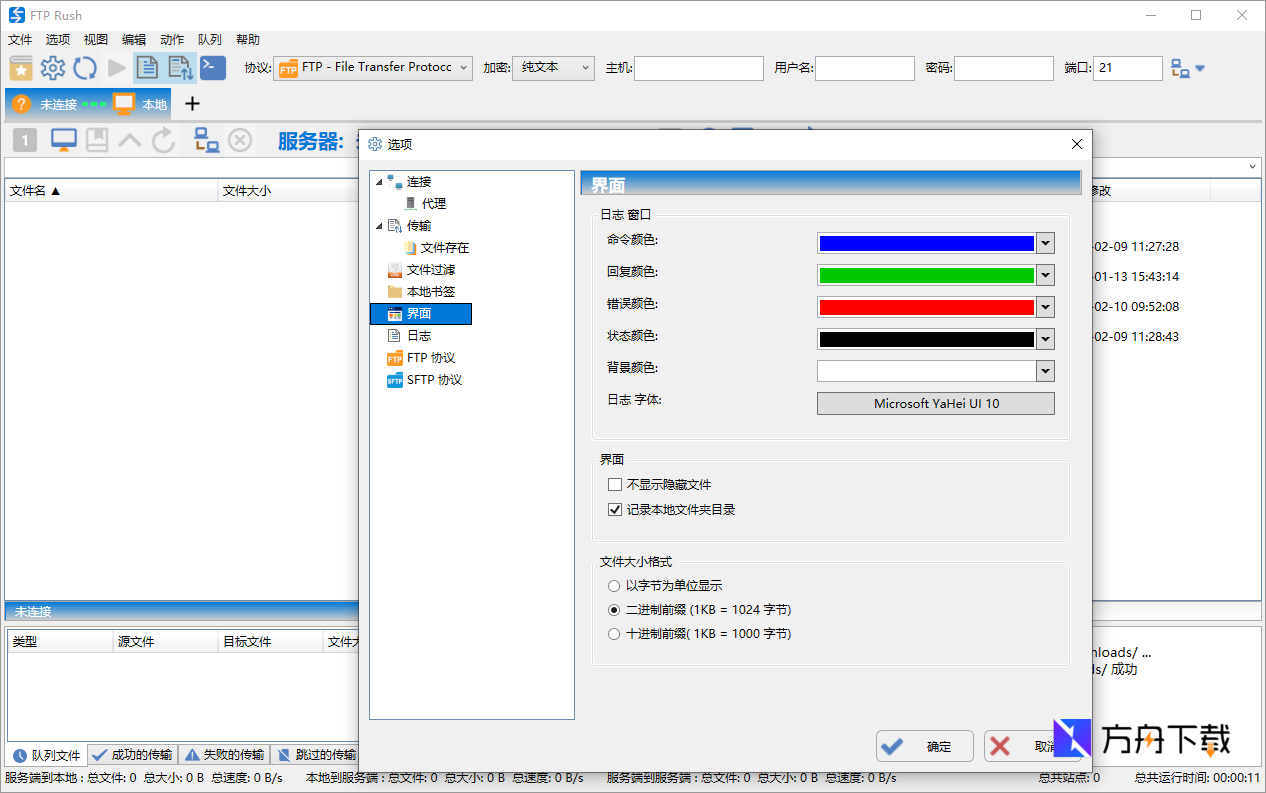The width and height of the screenshot is (1266, 793).
Task: Open the site manager bookmark icon
Action: [21, 68]
